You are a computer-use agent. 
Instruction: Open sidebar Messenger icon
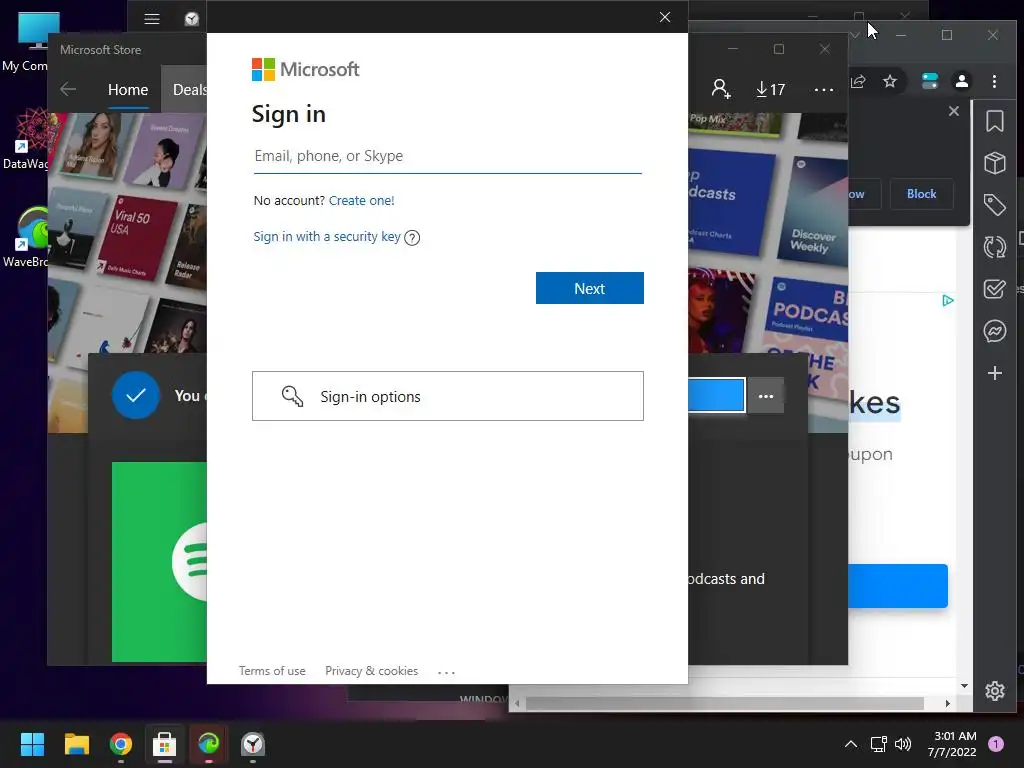[995, 331]
